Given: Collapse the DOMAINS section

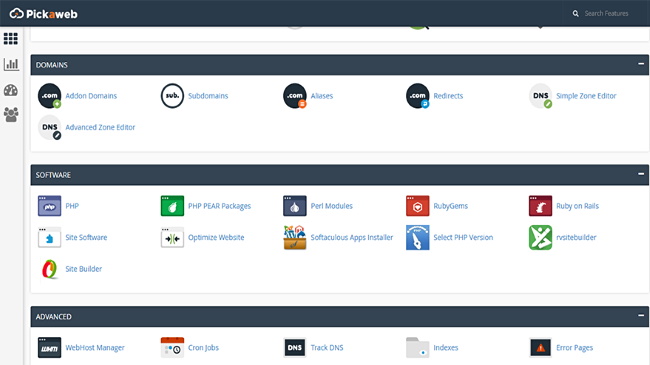Looking at the screenshot, I should tap(641, 64).
